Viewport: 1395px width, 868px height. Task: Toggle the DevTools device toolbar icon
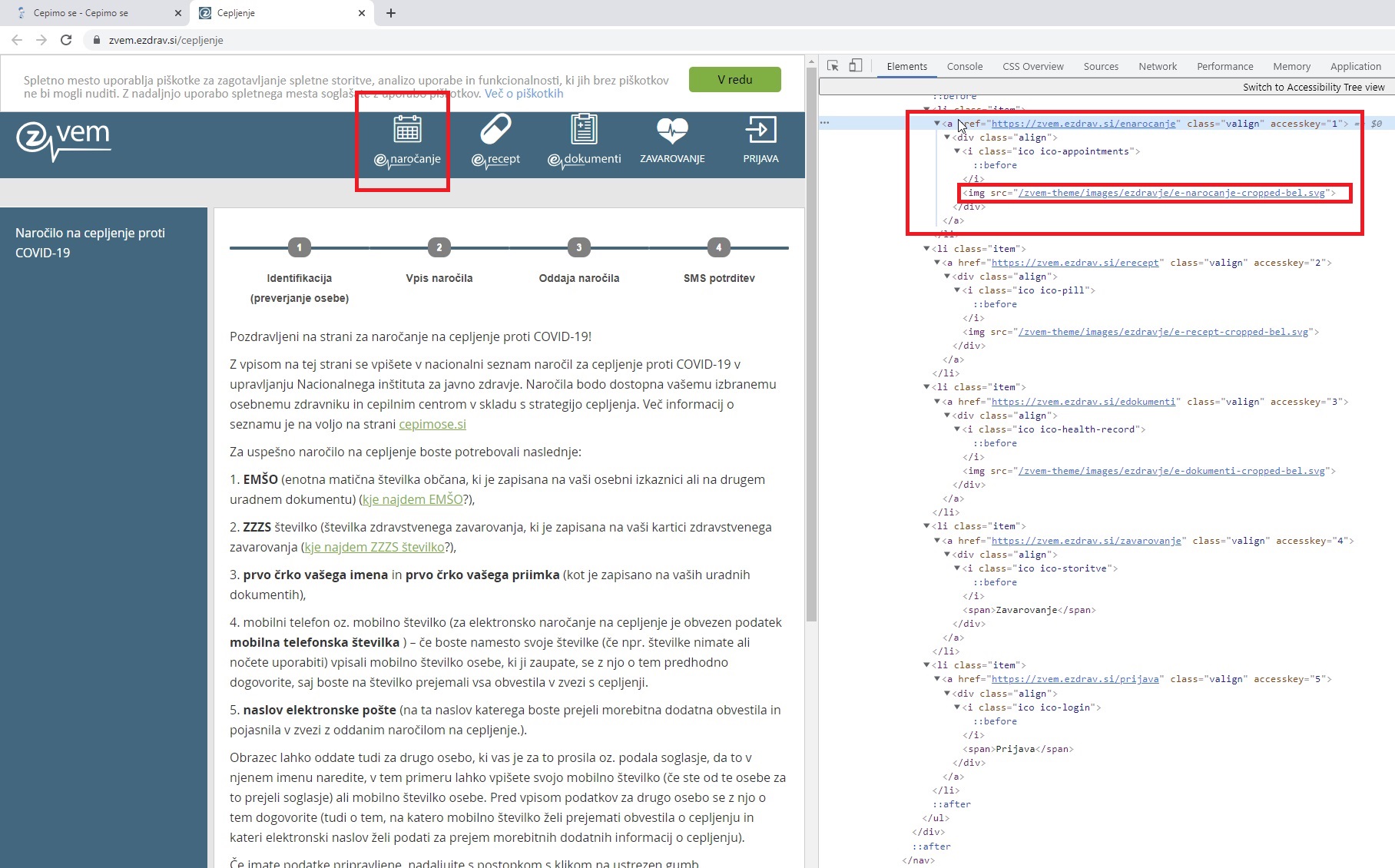point(855,66)
